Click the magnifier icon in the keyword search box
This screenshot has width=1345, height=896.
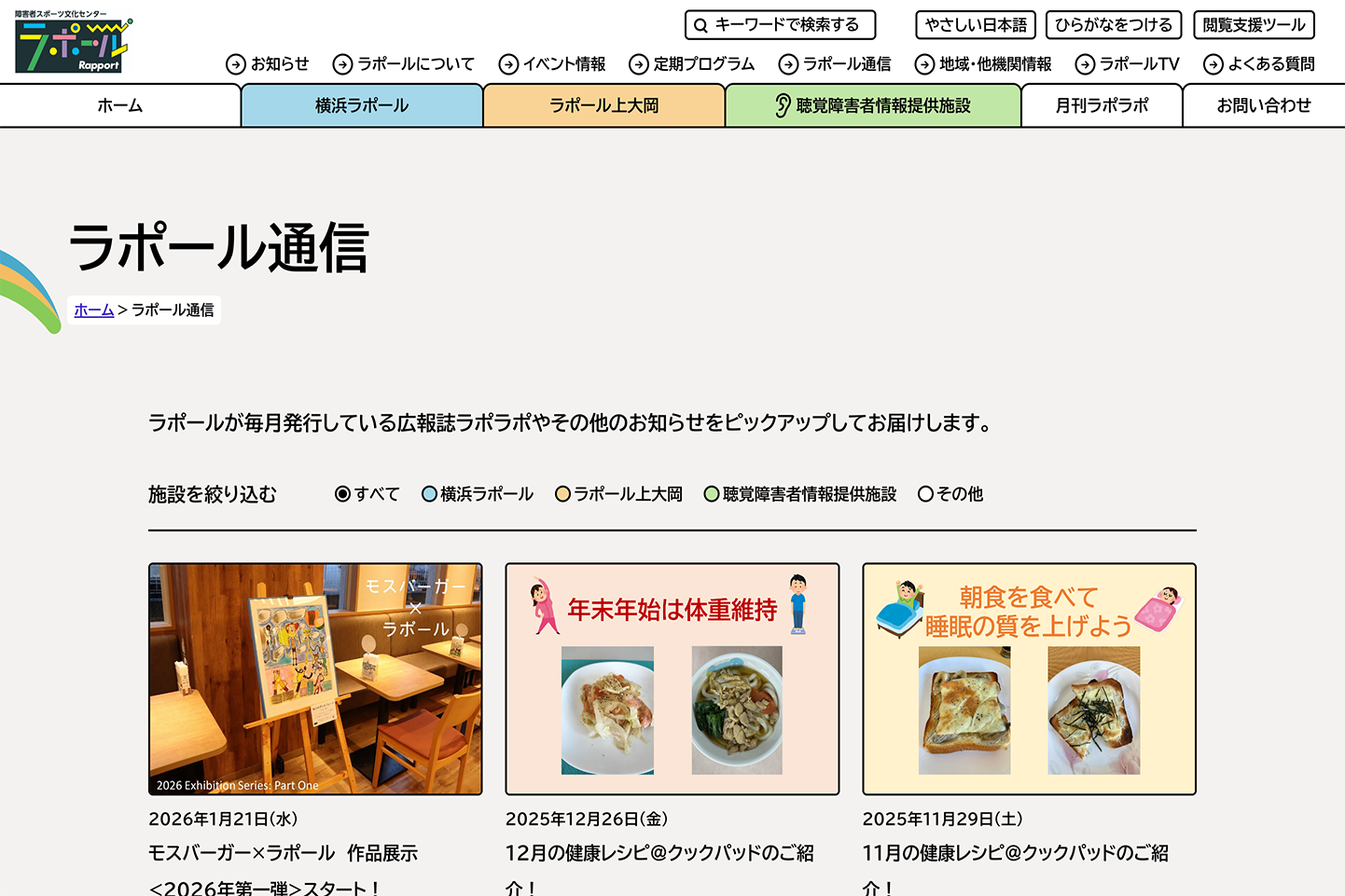click(700, 25)
